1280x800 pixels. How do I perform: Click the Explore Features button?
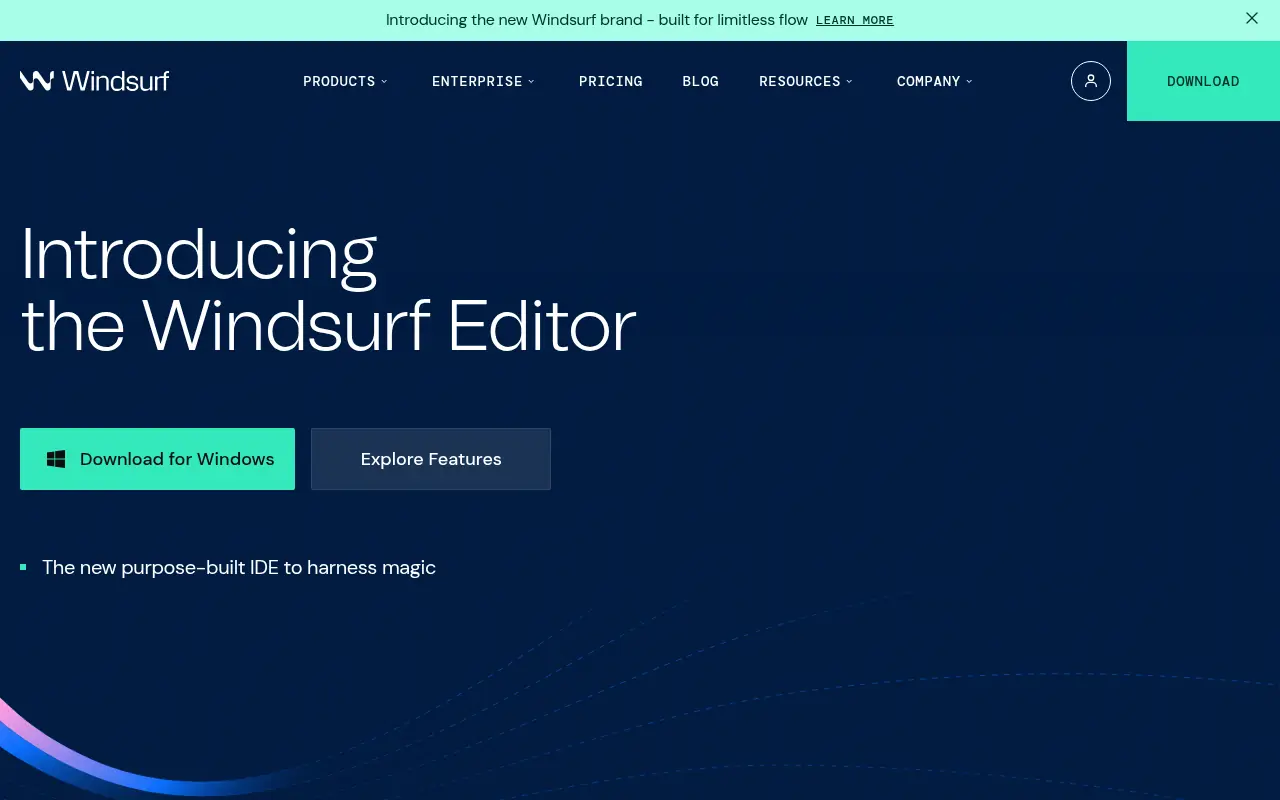431,459
